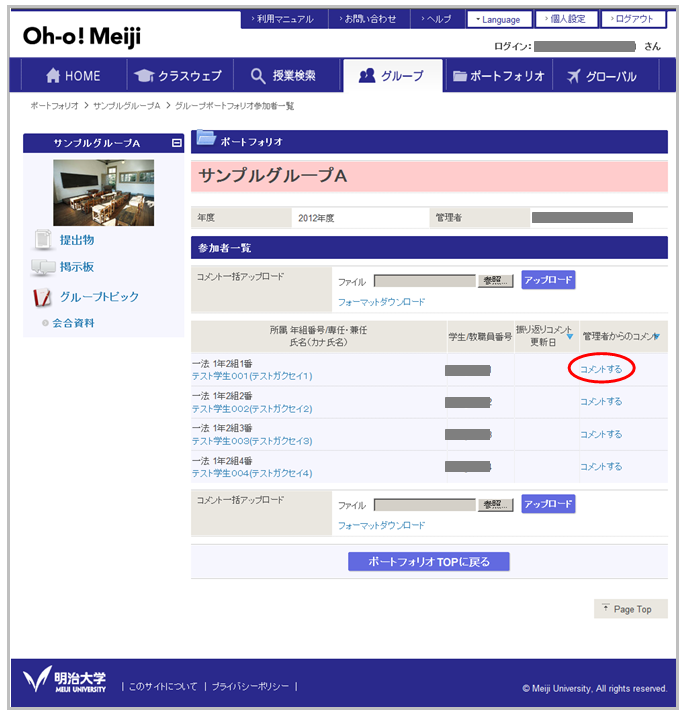Open 会合資料 sidebar link
Viewport: 688px width, 716px height.
click(73, 323)
